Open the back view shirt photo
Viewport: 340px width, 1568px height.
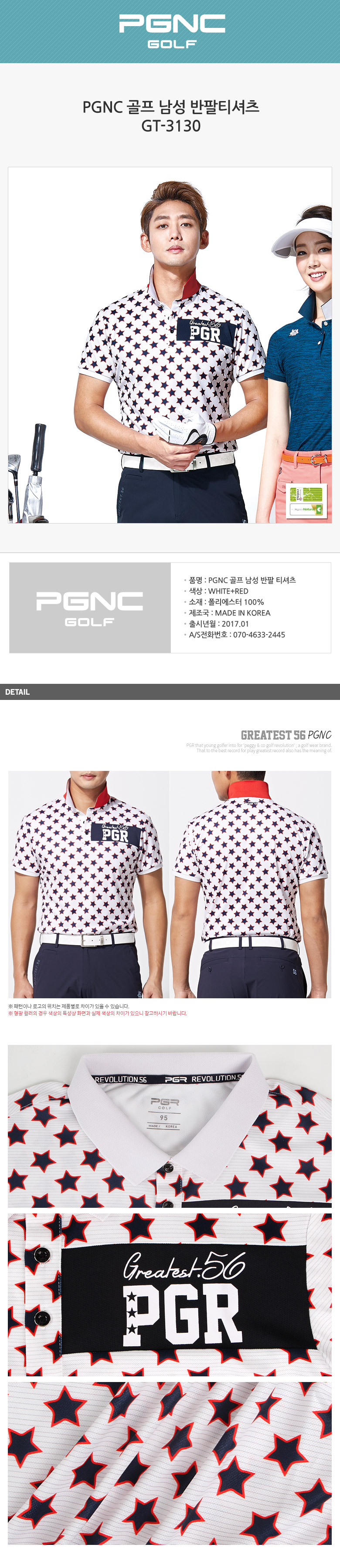pyautogui.click(x=251, y=884)
